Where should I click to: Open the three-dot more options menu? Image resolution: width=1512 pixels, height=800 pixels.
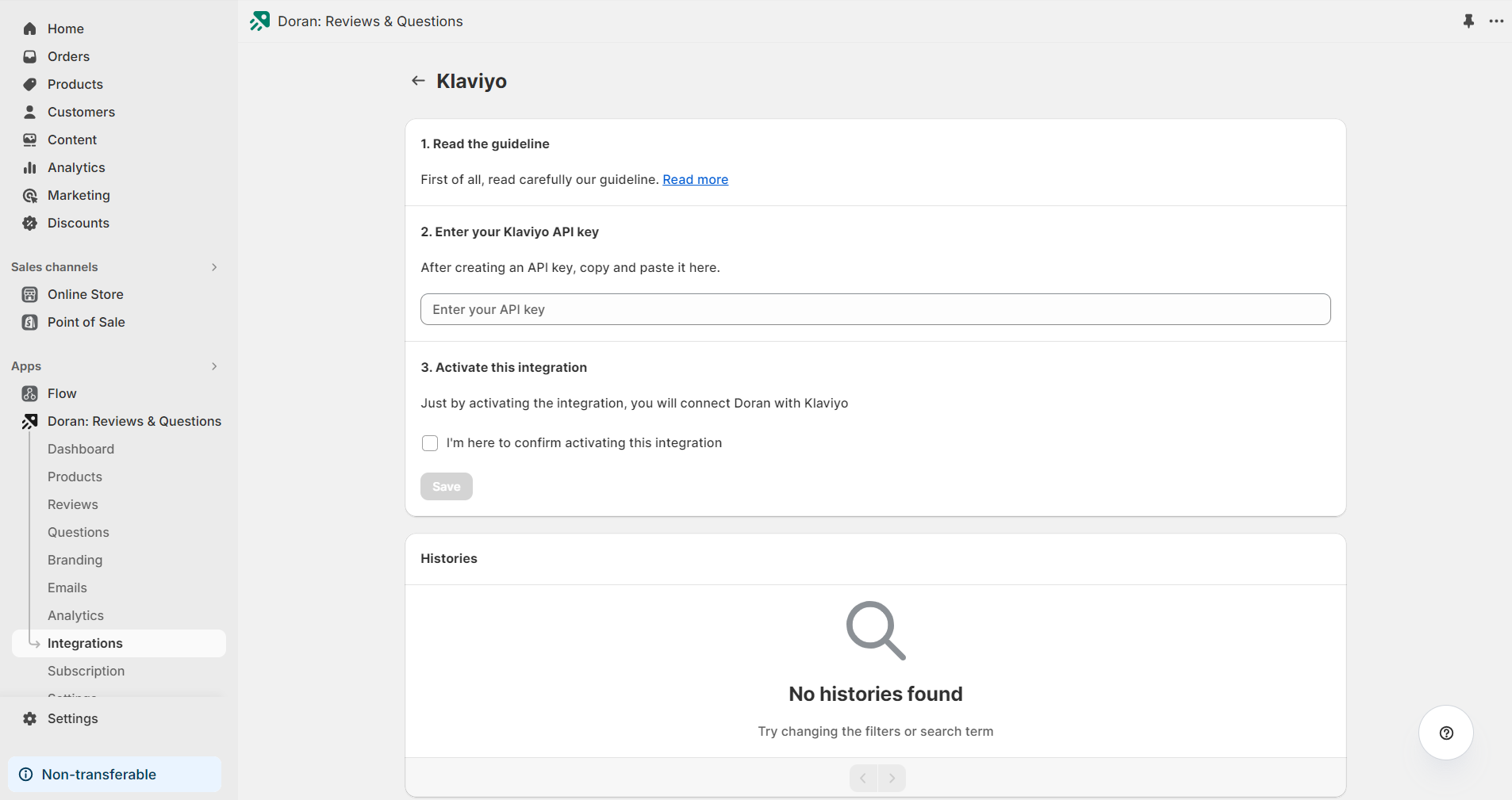[1496, 21]
